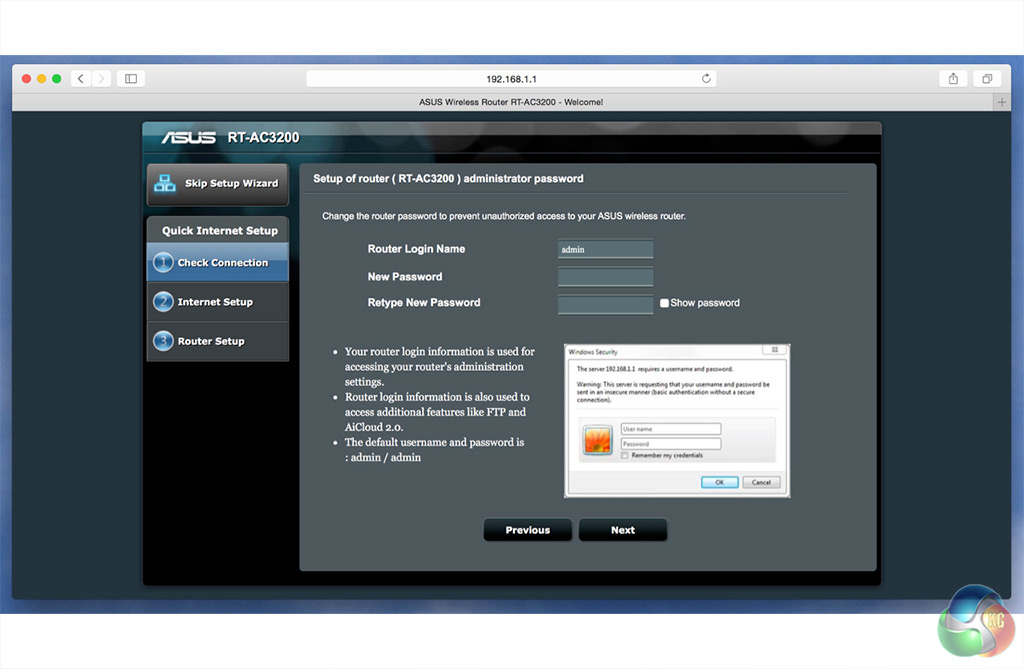1024x669 pixels.
Task: Click the Quick Internet Setup header
Action: click(217, 230)
